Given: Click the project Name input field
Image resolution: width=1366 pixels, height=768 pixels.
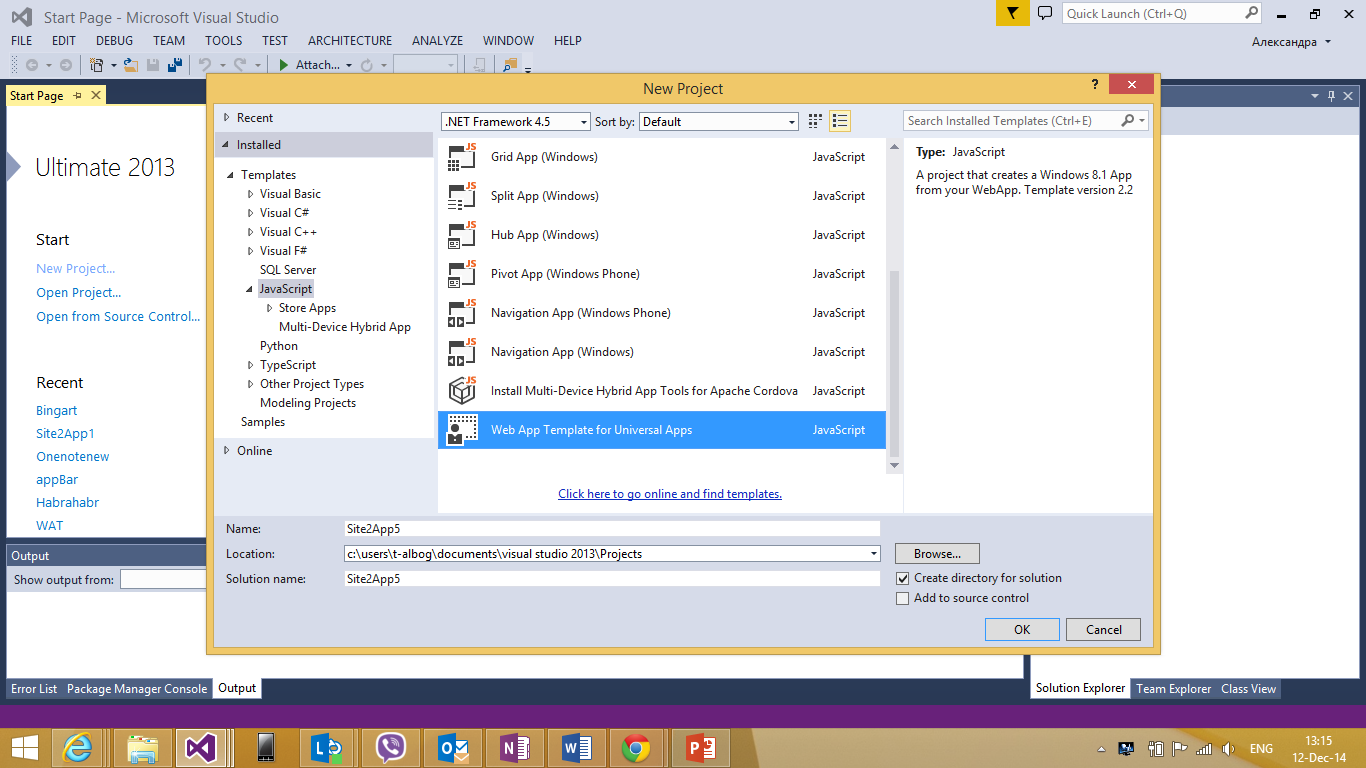Looking at the screenshot, I should pos(612,528).
